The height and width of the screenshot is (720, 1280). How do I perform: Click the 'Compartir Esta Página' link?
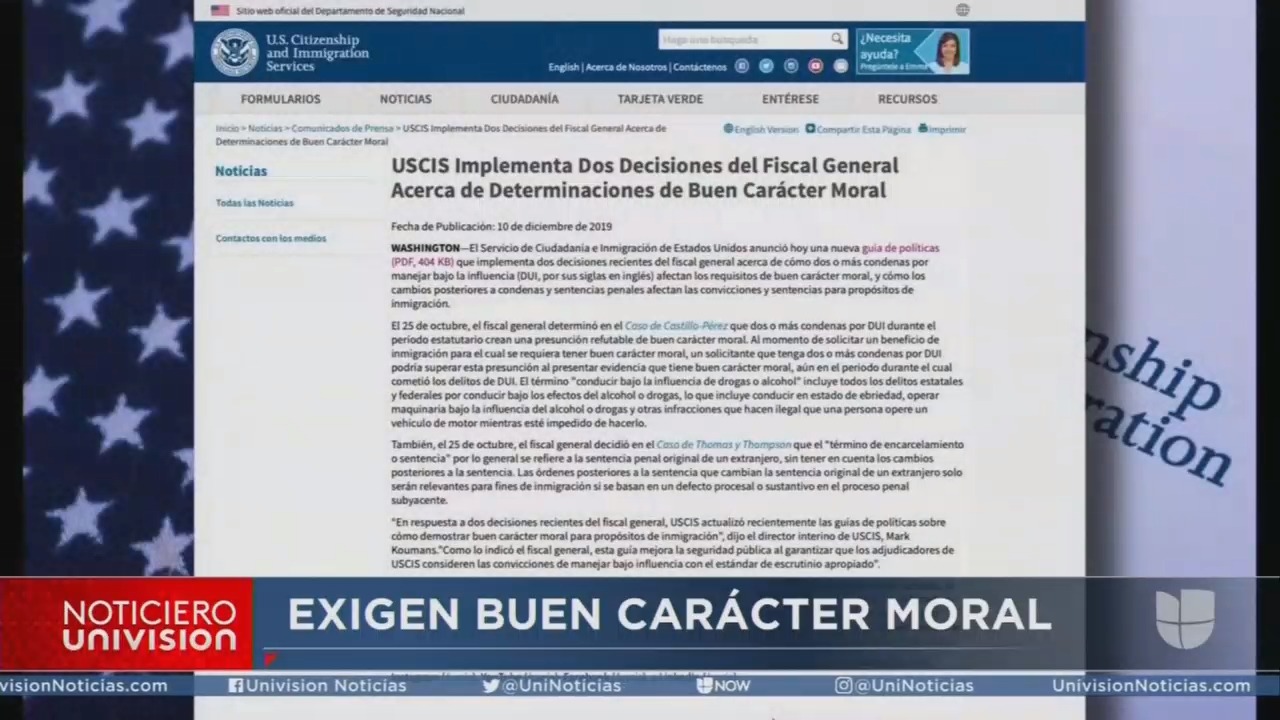[864, 130]
